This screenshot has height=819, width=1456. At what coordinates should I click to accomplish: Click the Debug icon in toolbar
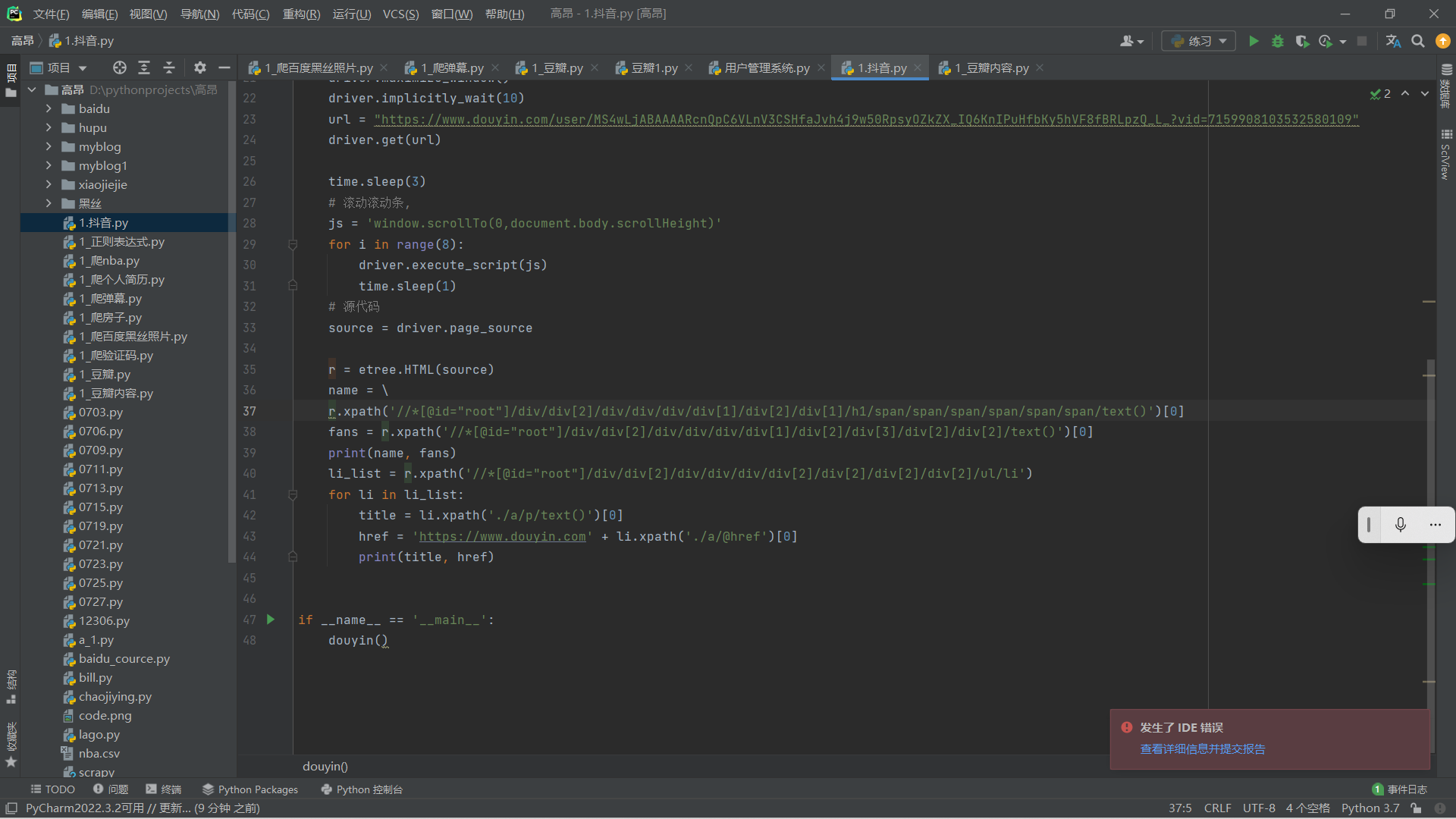1278,41
